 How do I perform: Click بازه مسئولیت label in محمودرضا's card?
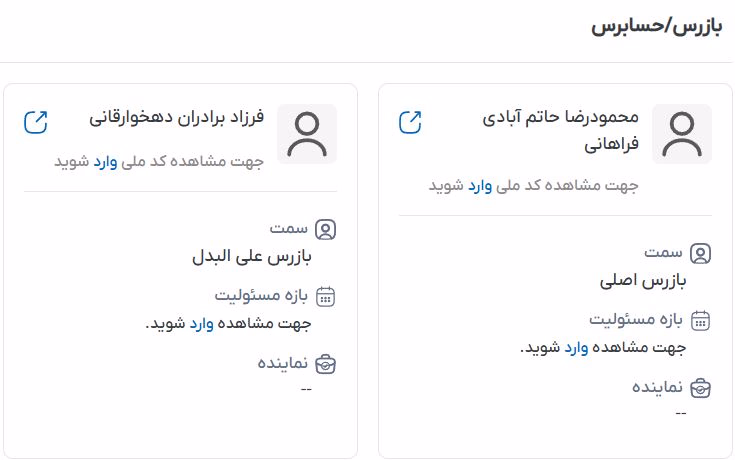point(634,320)
